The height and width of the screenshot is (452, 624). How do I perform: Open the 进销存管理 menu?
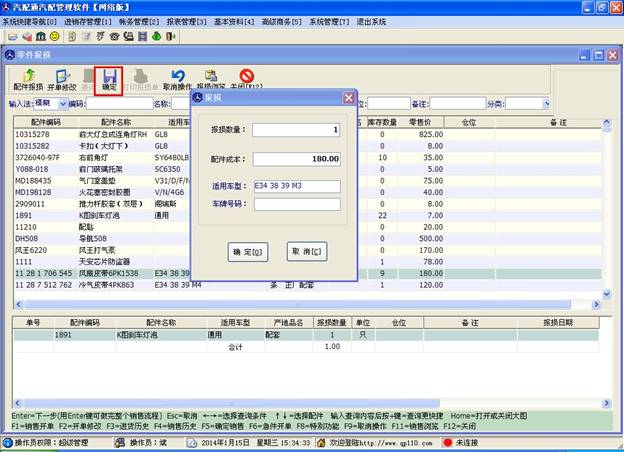click(88, 20)
